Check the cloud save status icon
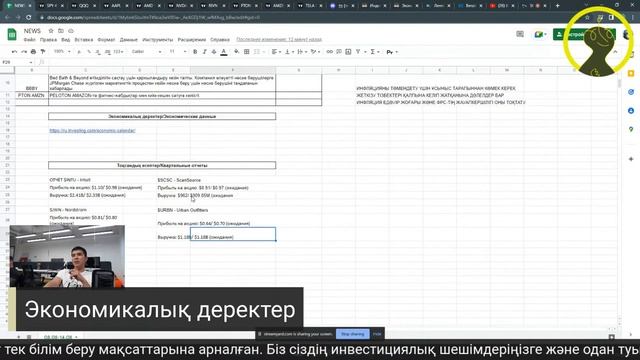The height and width of the screenshot is (360, 640). pos(71,31)
